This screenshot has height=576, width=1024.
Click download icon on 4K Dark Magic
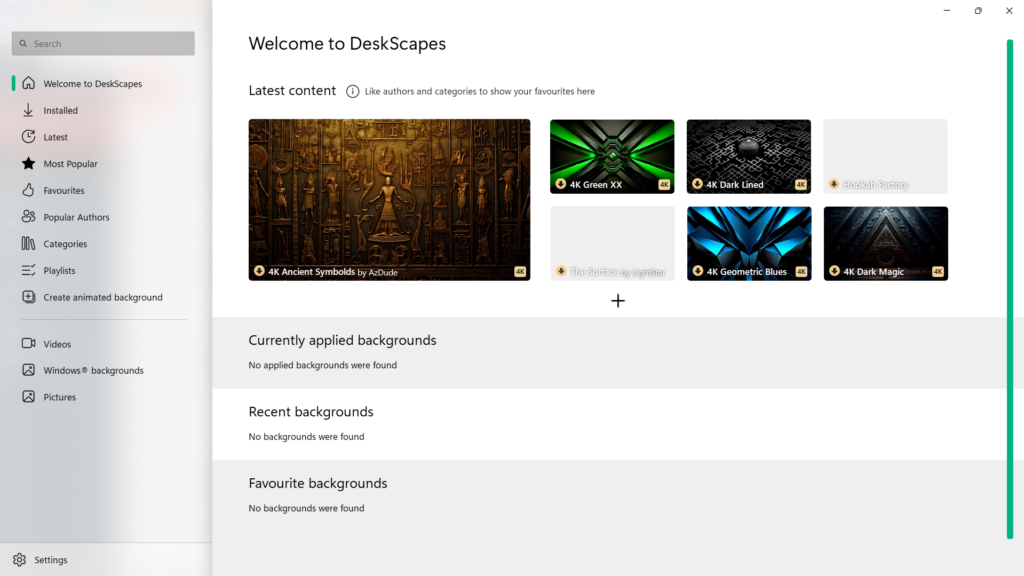(835, 271)
